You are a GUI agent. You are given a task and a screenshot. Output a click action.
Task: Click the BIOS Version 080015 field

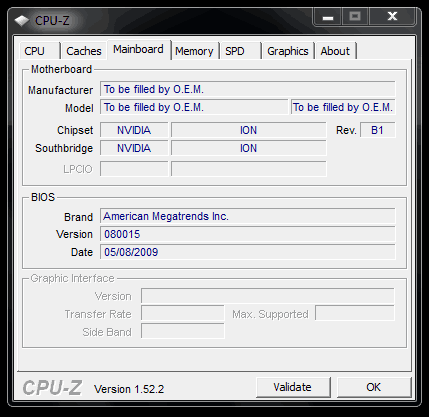tap(248, 234)
